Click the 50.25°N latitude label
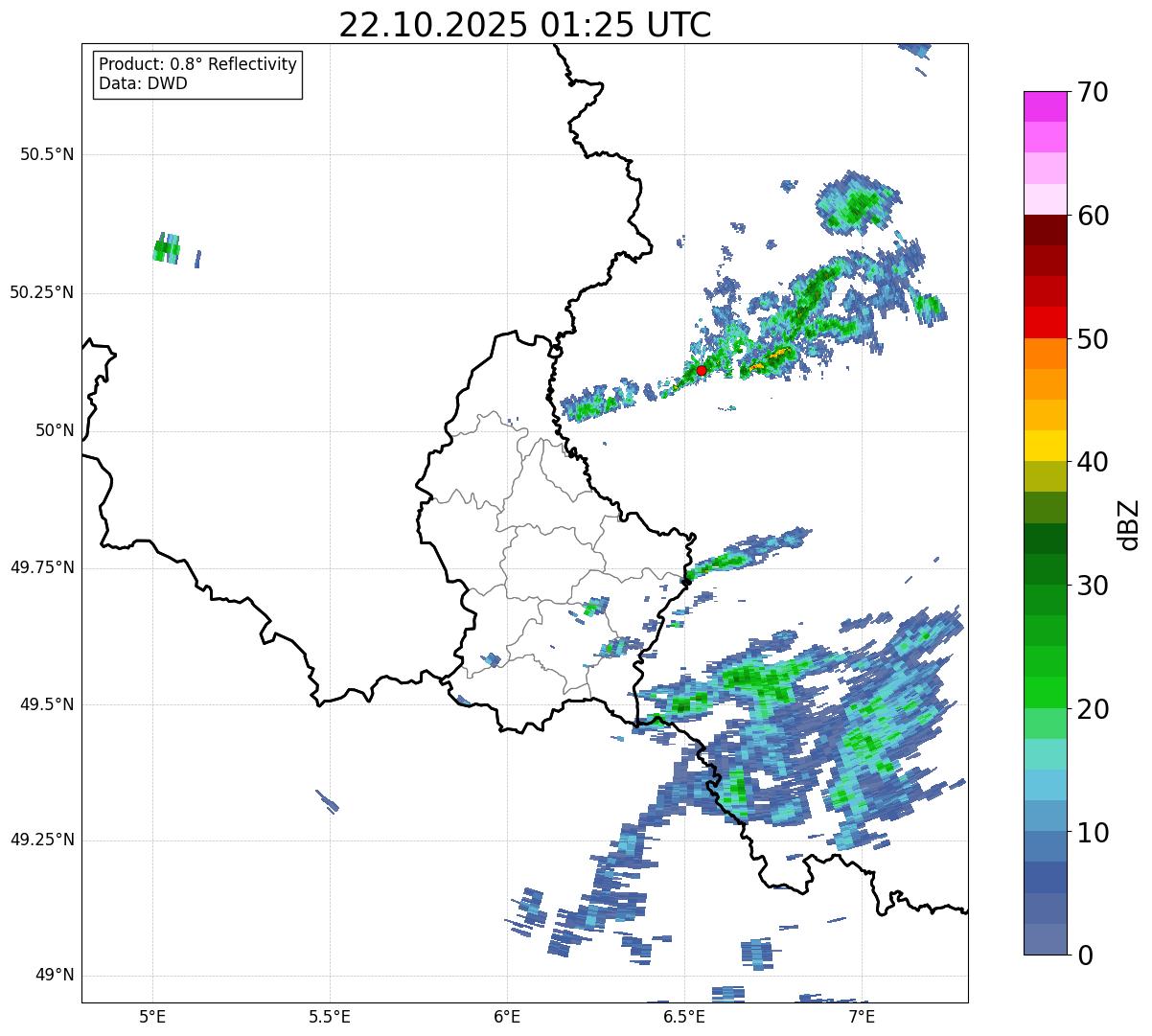Image resolution: width=1152 pixels, height=1036 pixels. coord(42,293)
